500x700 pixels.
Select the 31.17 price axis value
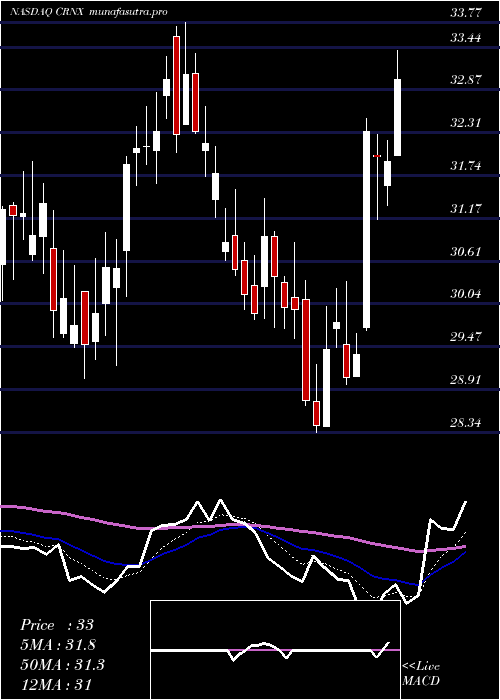pyautogui.click(x=466, y=208)
